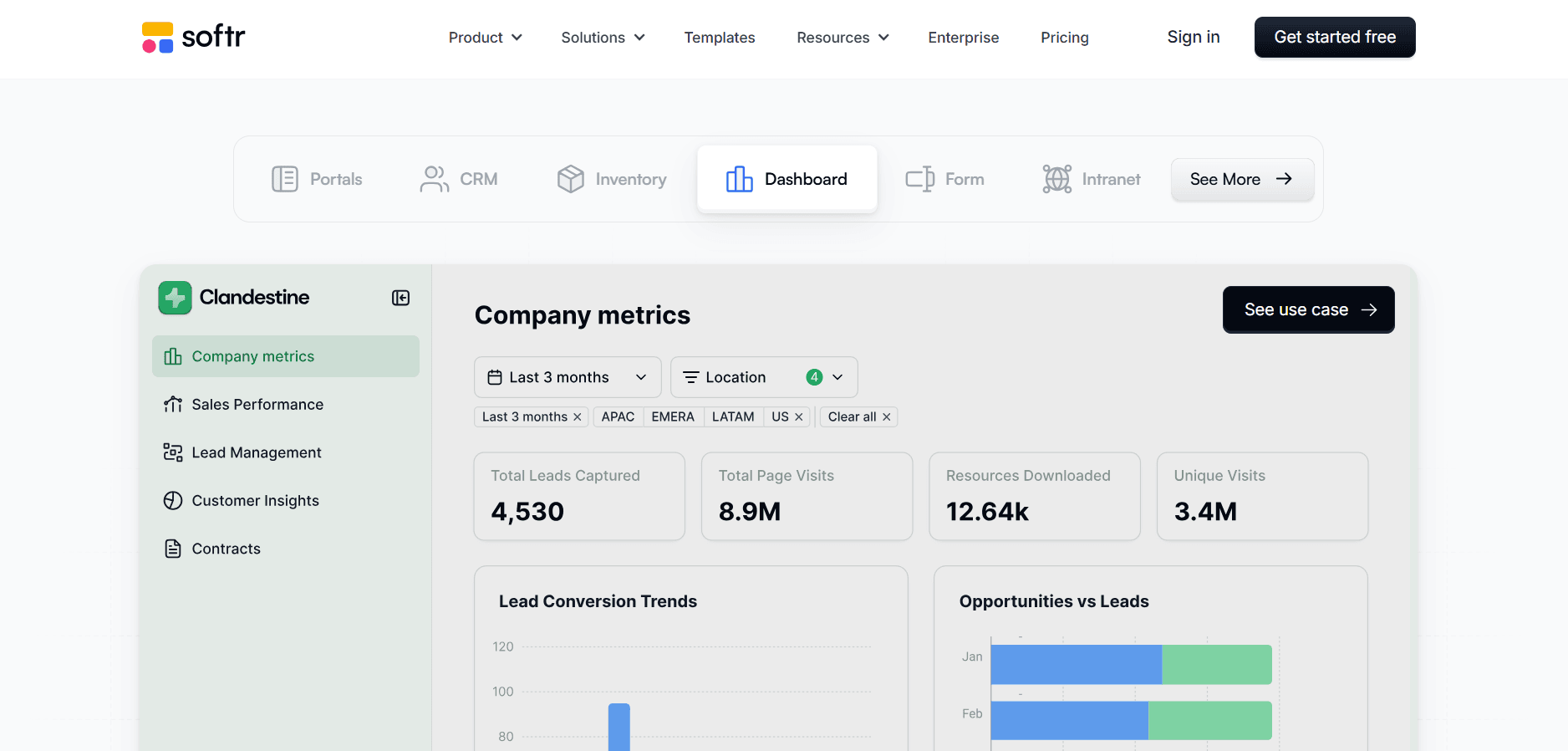
Task: Open the Resources dropdown menu
Action: (x=843, y=38)
